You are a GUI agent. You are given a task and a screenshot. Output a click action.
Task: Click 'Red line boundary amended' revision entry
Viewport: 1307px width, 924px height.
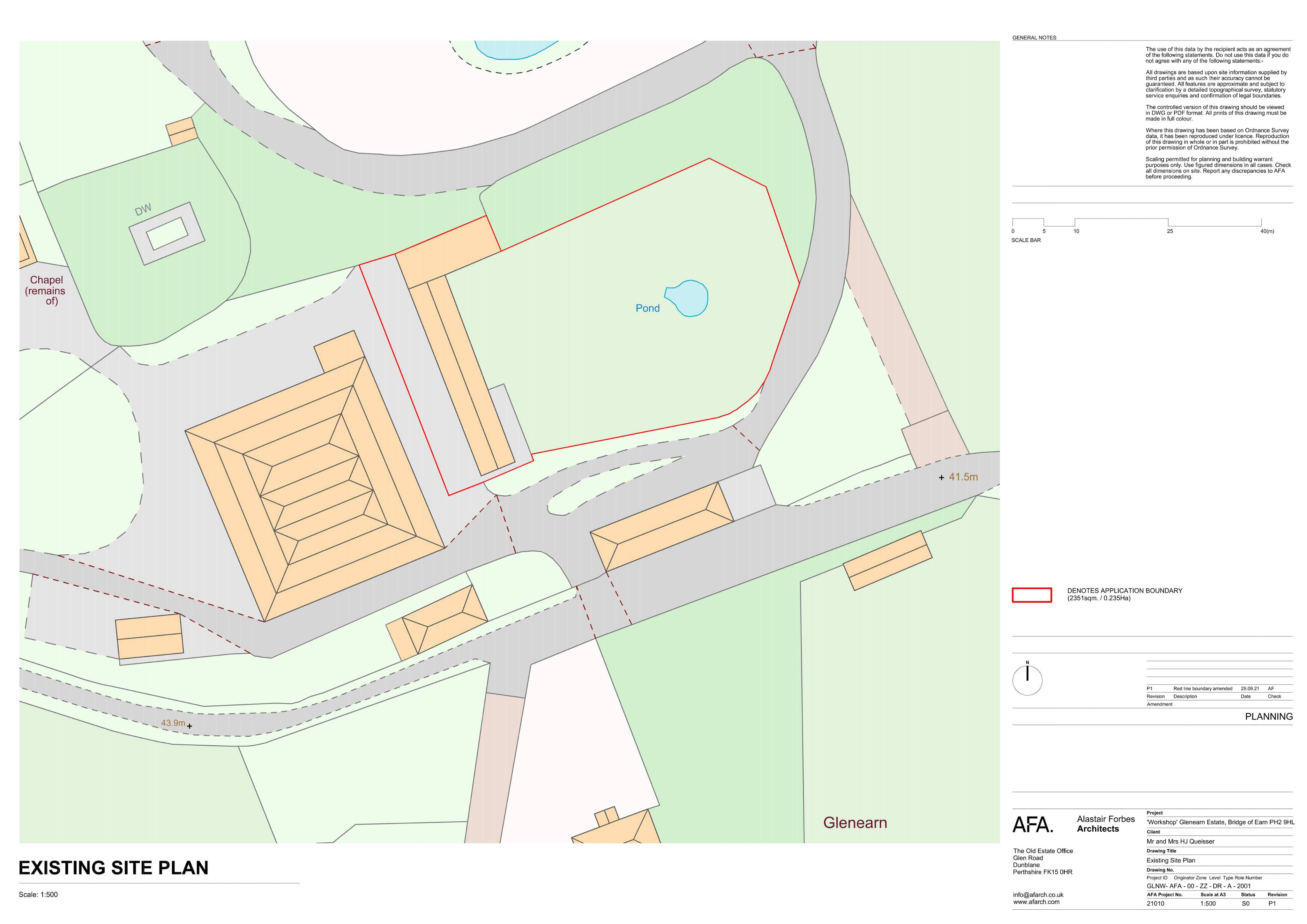click(1203, 688)
